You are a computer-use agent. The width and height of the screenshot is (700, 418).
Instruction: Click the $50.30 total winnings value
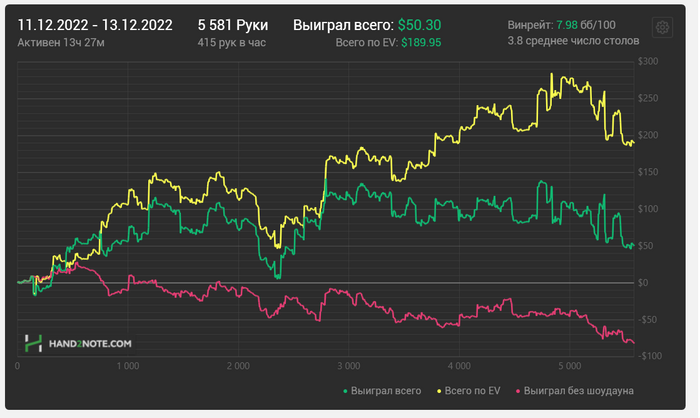pyautogui.click(x=419, y=25)
